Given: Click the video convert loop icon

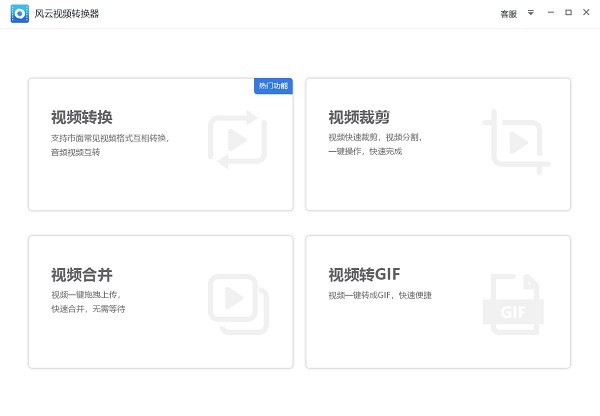Looking at the screenshot, I should (x=237, y=141).
